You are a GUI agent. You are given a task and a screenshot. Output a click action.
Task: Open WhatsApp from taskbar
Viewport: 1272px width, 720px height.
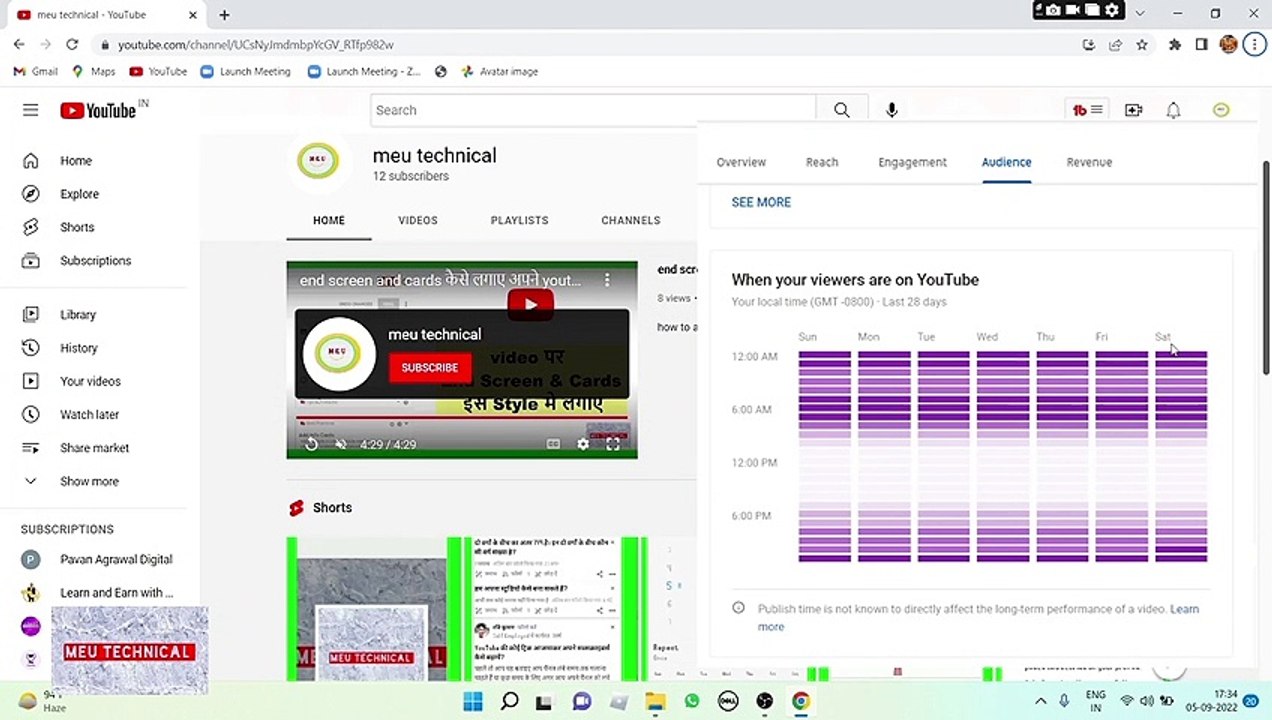coord(692,701)
